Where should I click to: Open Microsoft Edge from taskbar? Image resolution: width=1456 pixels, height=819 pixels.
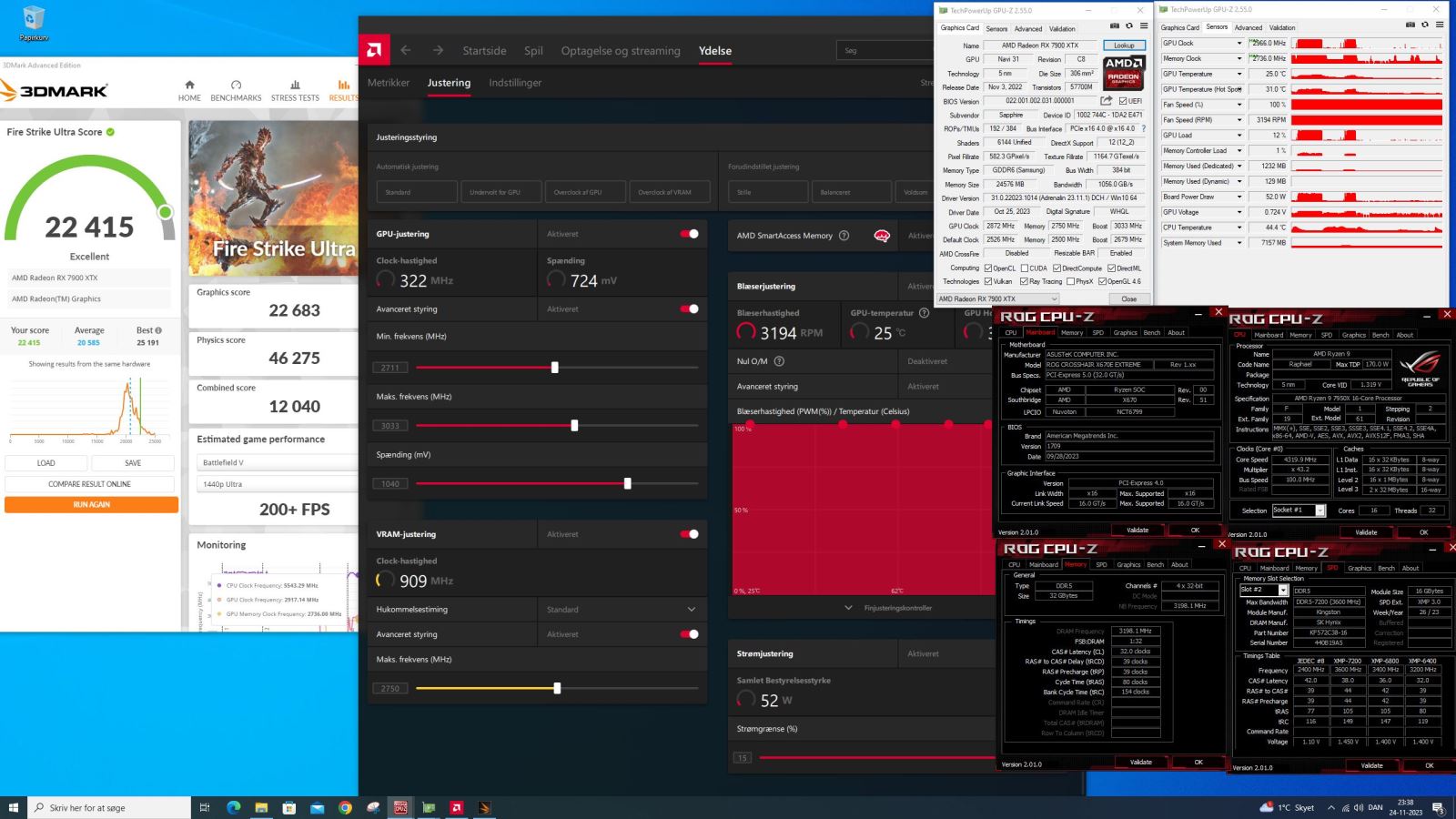[x=233, y=807]
